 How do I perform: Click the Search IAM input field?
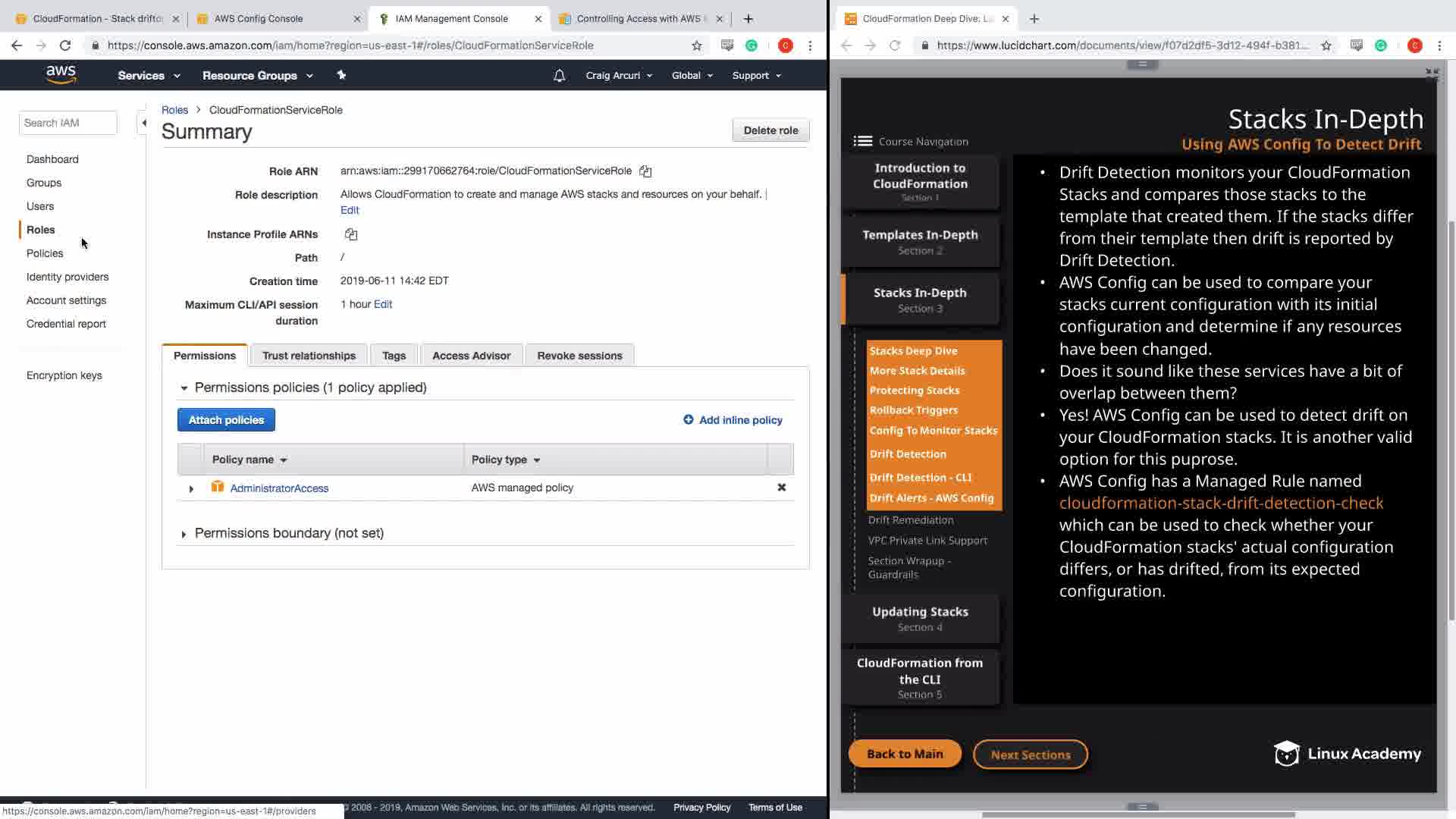[x=67, y=123]
